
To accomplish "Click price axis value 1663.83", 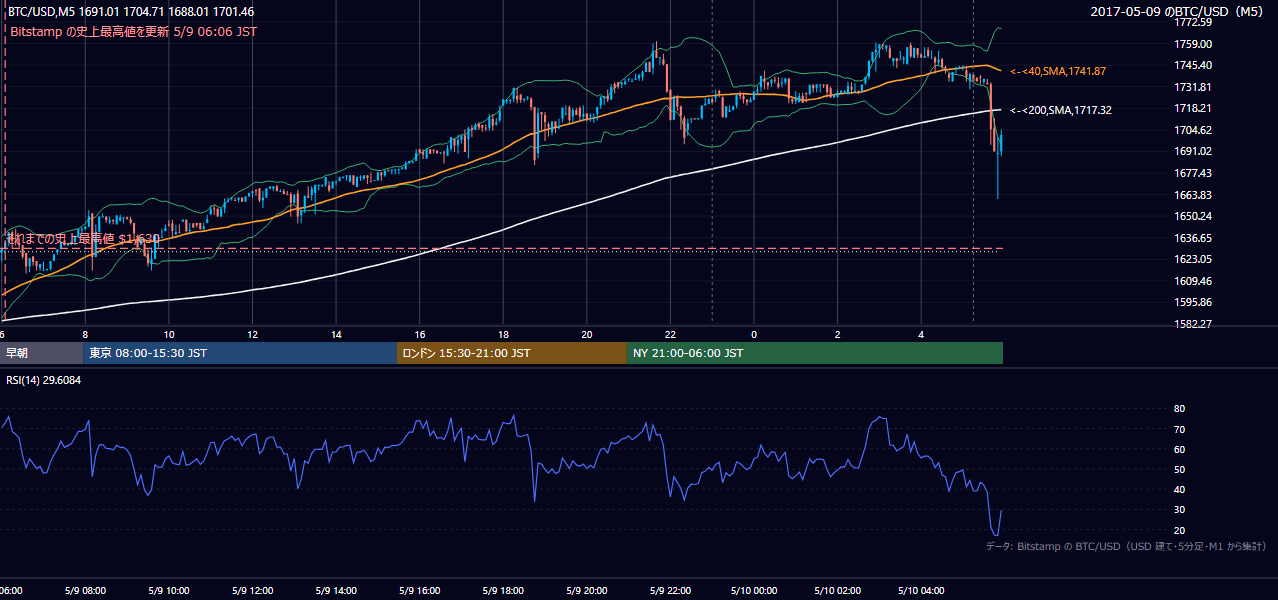I will 1192,195.
